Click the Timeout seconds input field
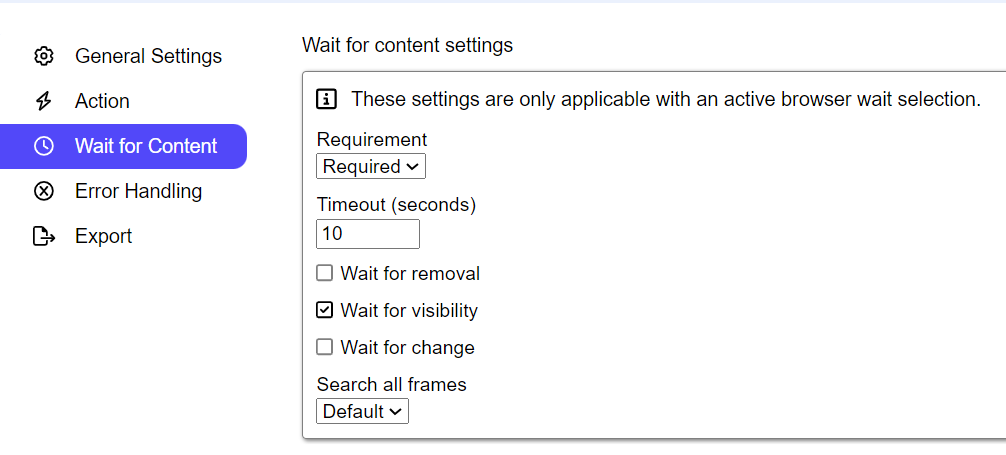The image size is (1006, 455). [x=368, y=234]
